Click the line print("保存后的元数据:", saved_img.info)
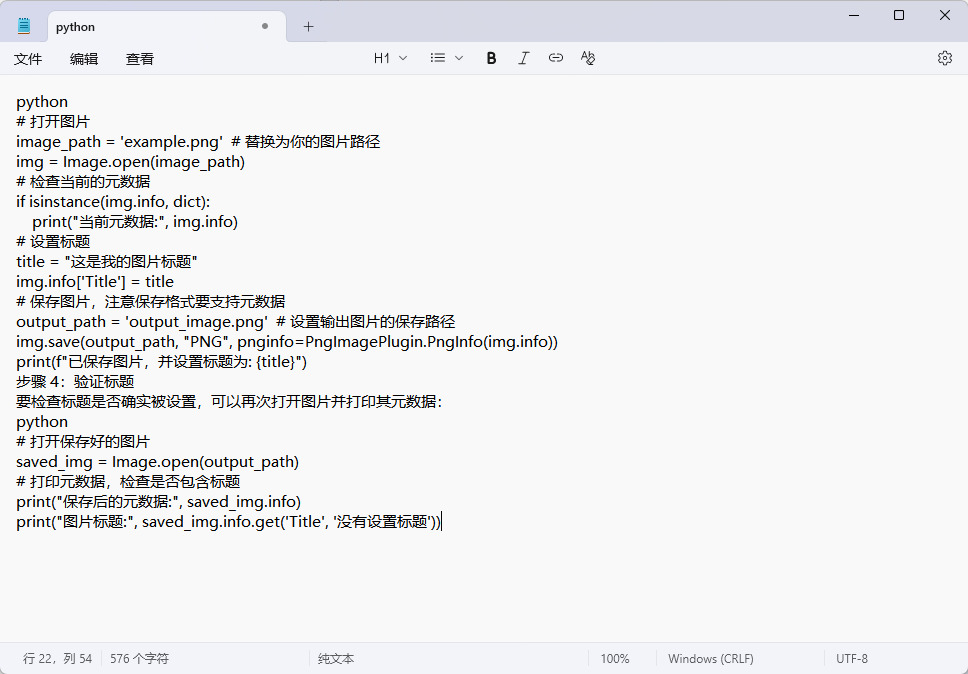Image resolution: width=968 pixels, height=674 pixels. pos(159,501)
